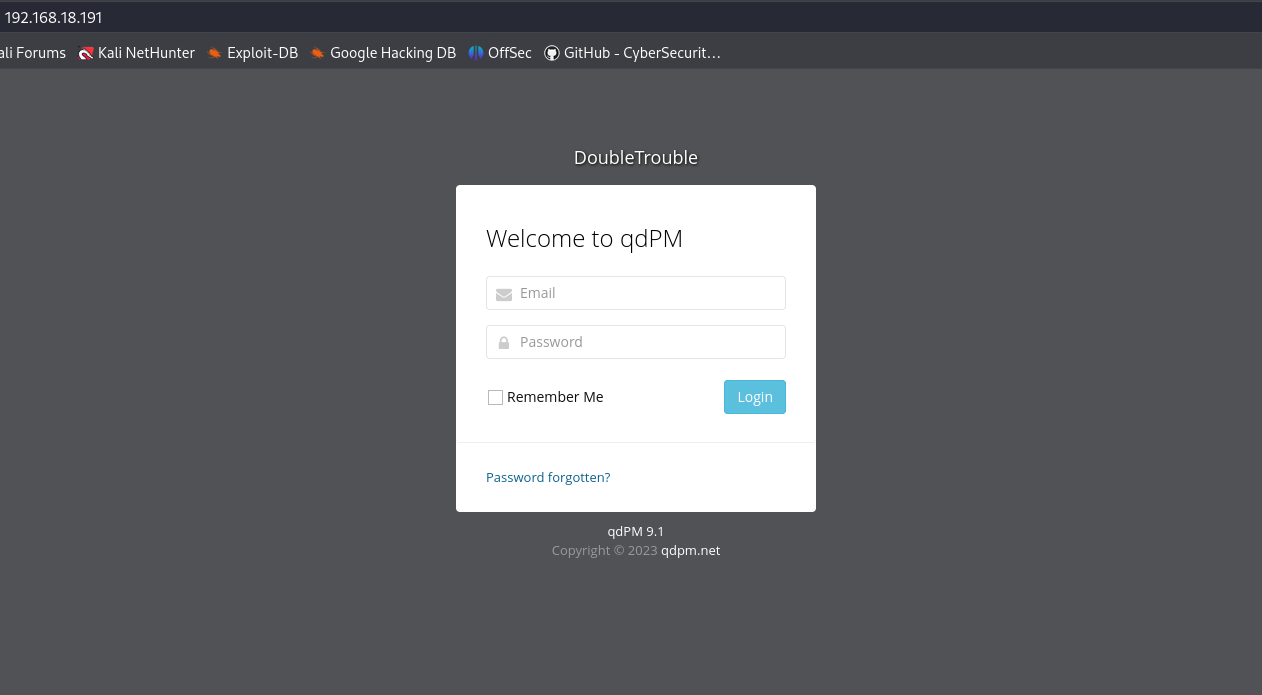Enable the Remember Me checkbox
The image size is (1262, 695).
(x=495, y=397)
